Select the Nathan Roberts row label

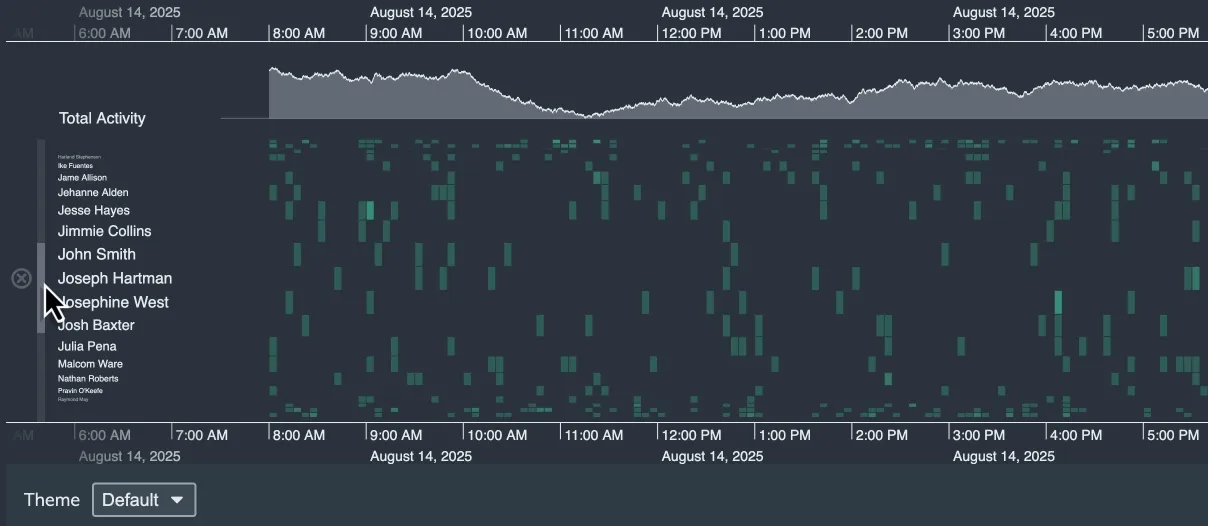pos(88,379)
